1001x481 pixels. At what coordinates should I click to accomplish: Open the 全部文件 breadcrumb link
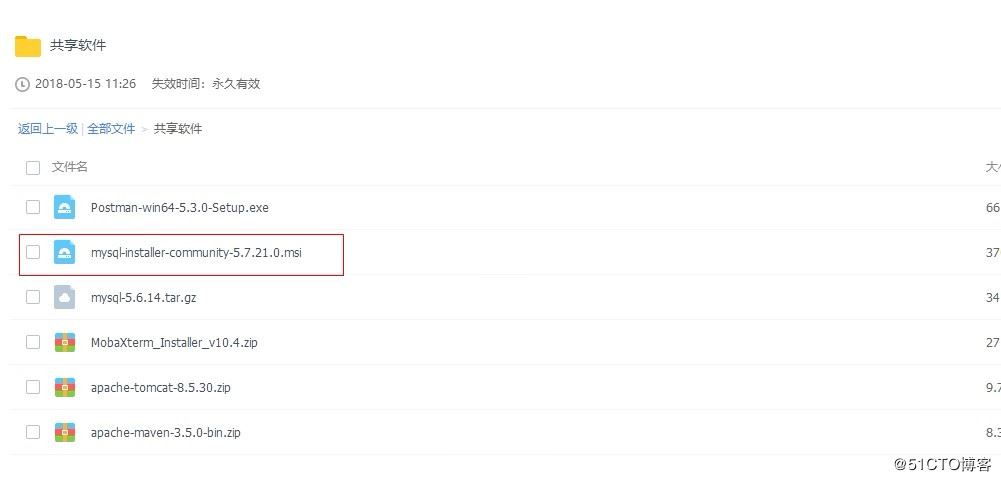111,129
